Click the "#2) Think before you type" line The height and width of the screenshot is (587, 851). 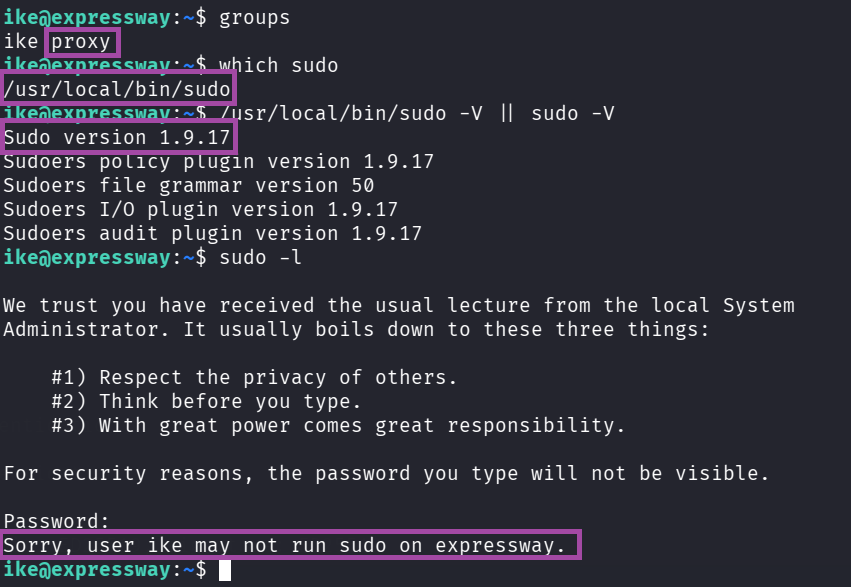tap(206, 402)
